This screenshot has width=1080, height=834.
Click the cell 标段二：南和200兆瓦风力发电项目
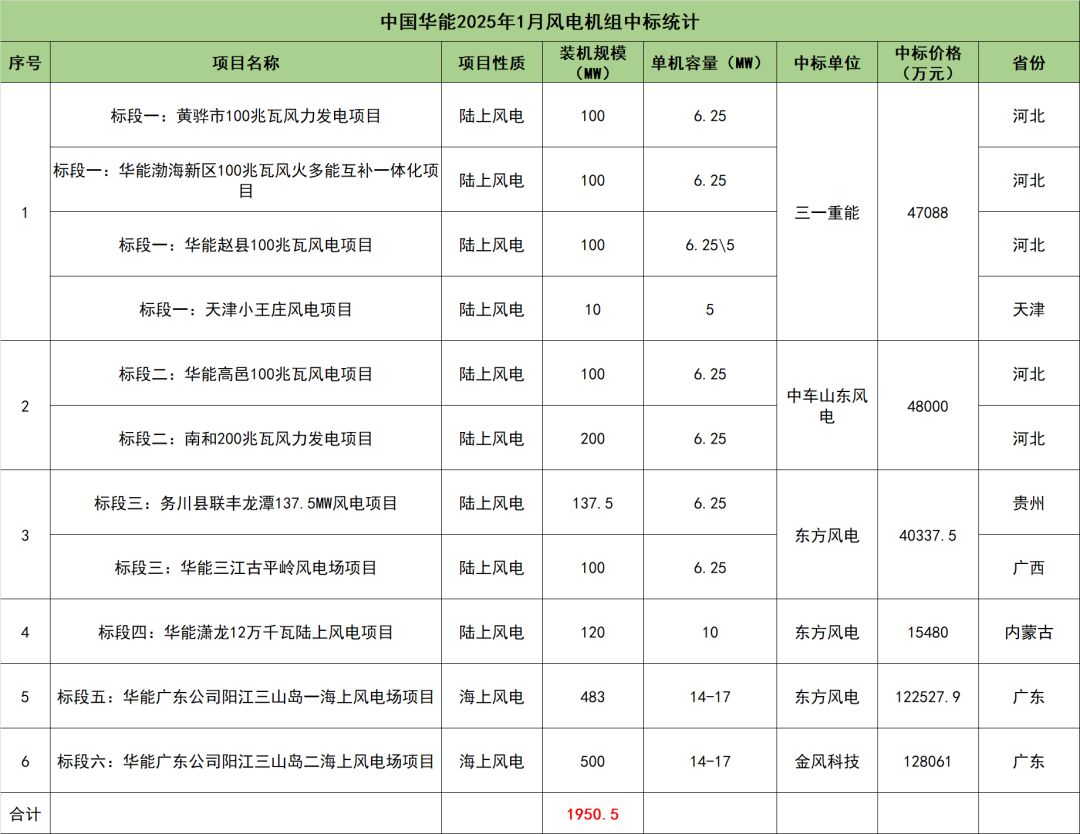tap(246, 438)
